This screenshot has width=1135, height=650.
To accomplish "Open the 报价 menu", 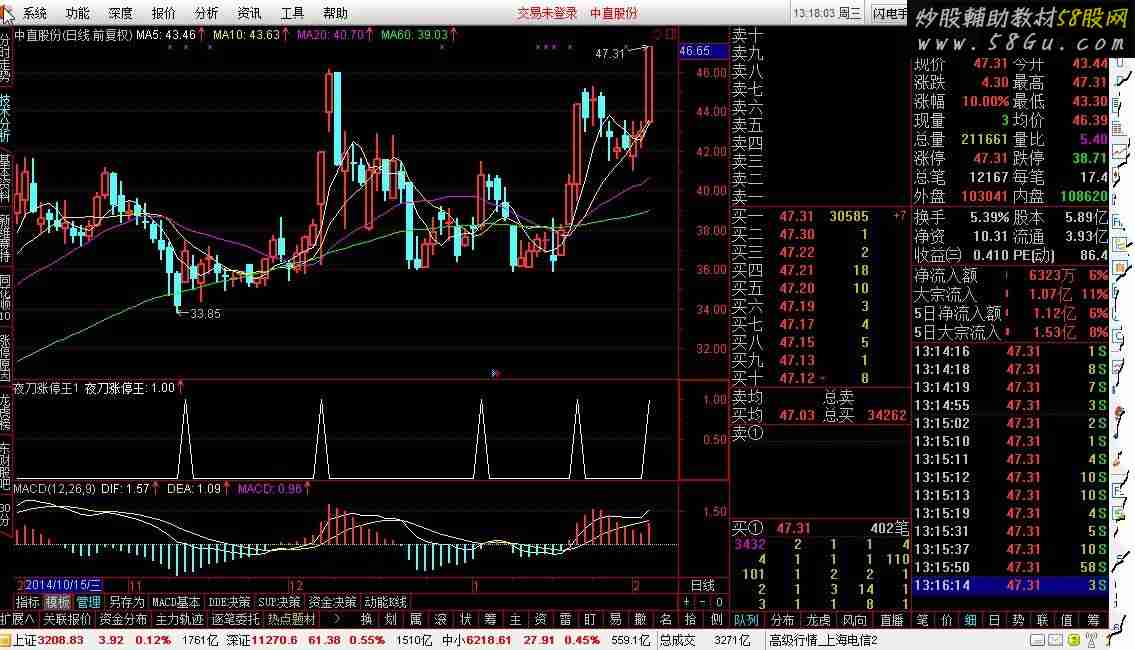I will [x=164, y=13].
